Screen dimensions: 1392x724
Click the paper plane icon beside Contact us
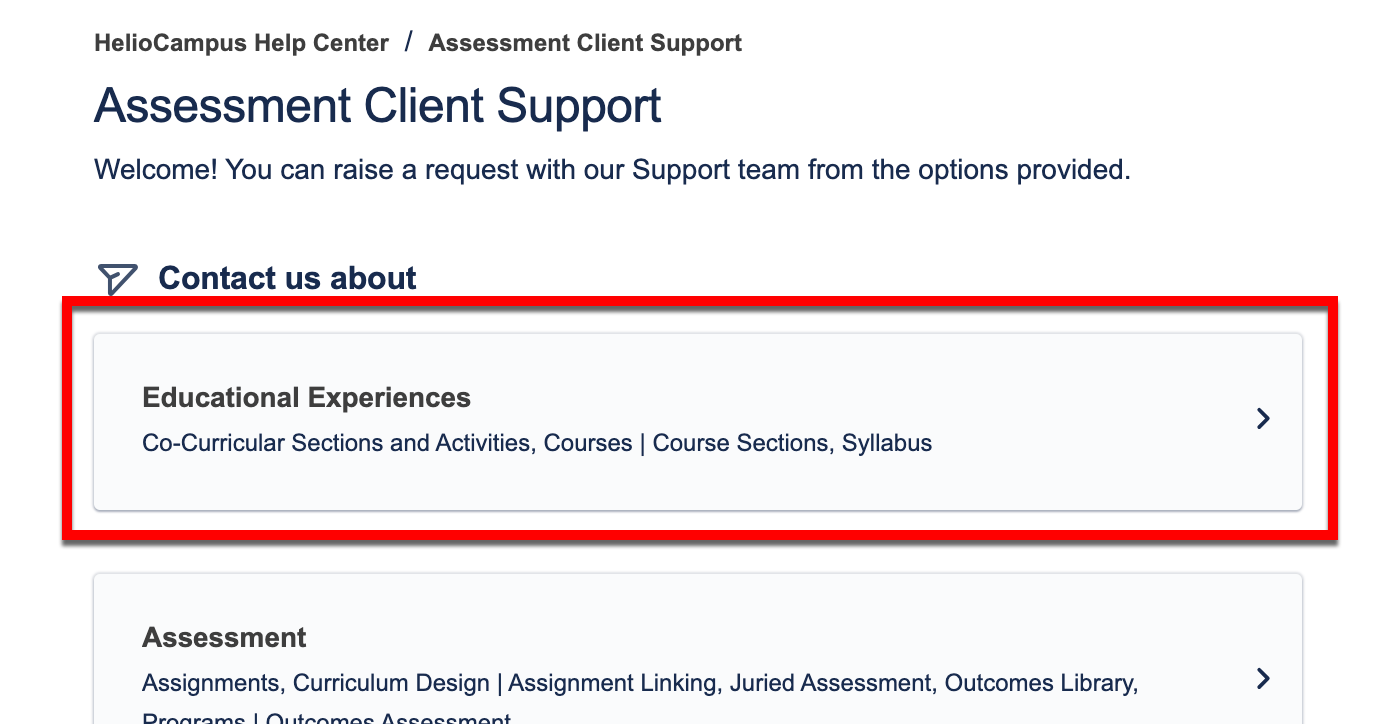click(117, 279)
